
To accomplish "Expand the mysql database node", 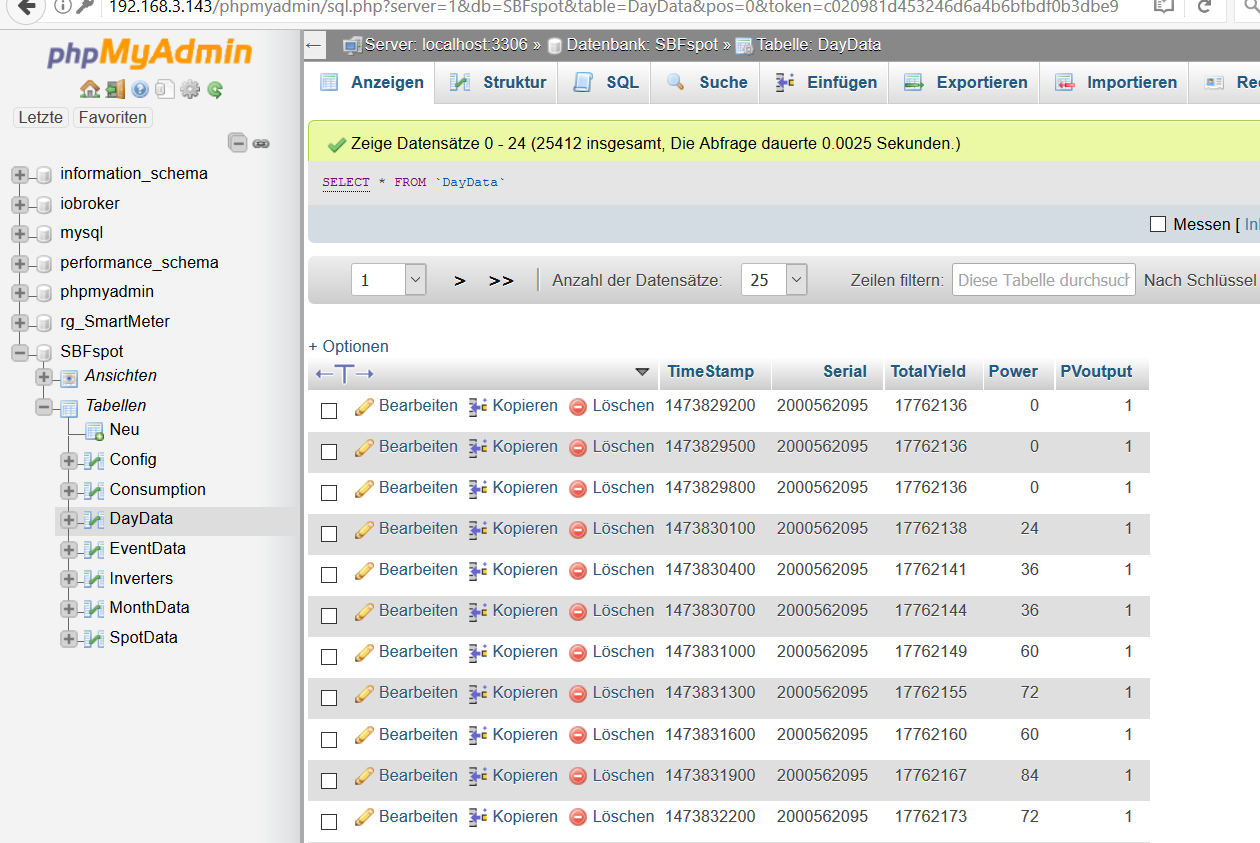I will [x=19, y=234].
